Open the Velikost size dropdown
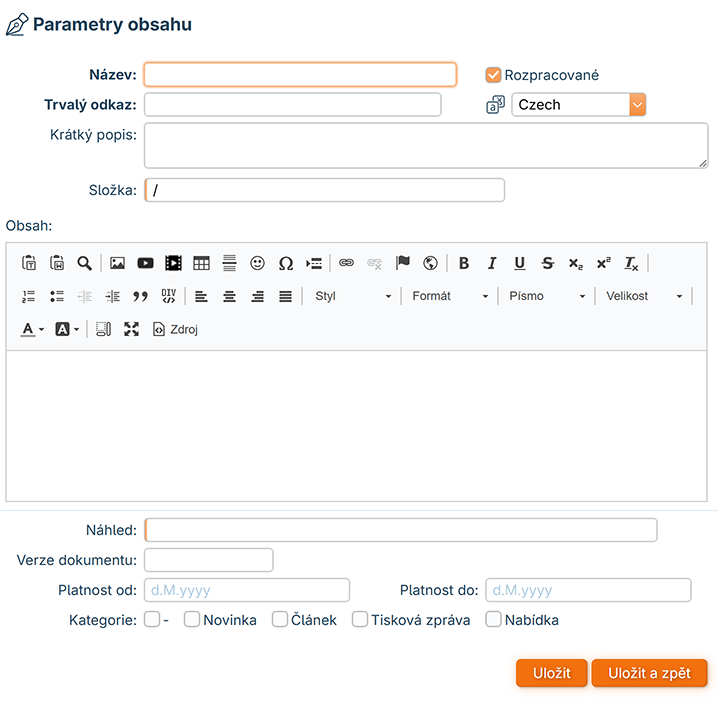This screenshot has width=718, height=702. pos(644,296)
